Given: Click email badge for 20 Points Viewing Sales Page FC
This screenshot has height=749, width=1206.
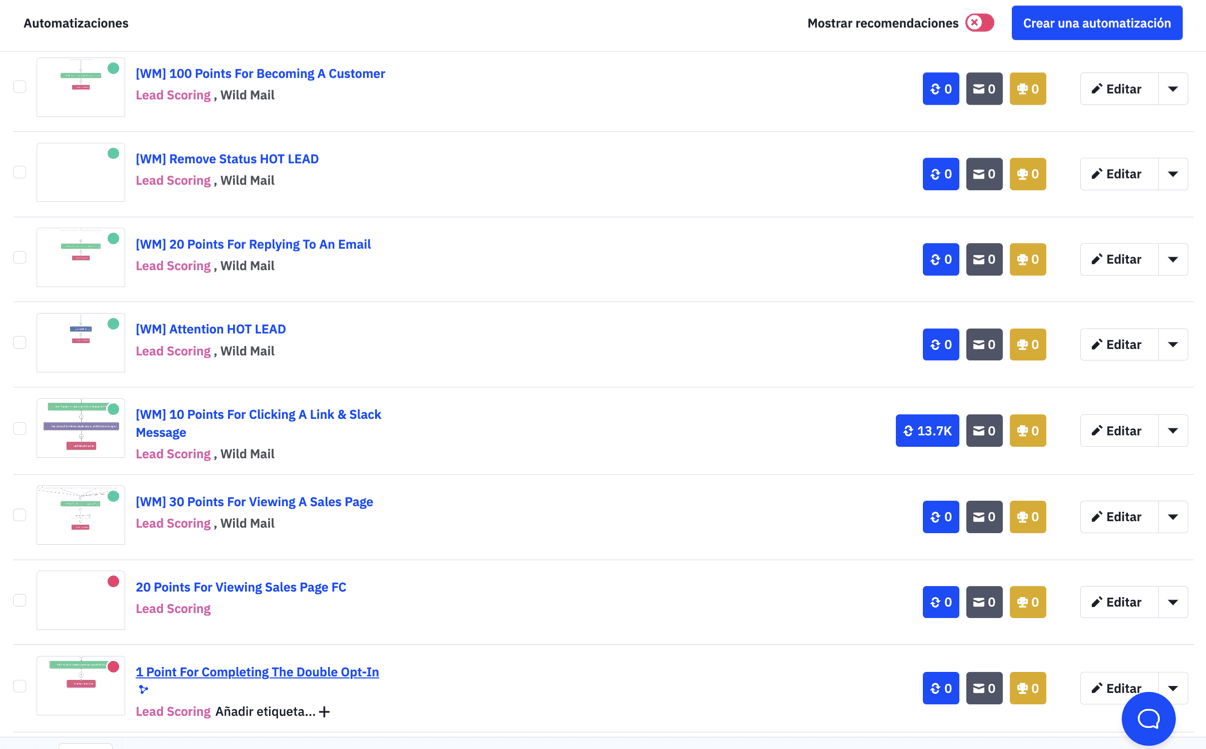Looking at the screenshot, I should click(985, 602).
